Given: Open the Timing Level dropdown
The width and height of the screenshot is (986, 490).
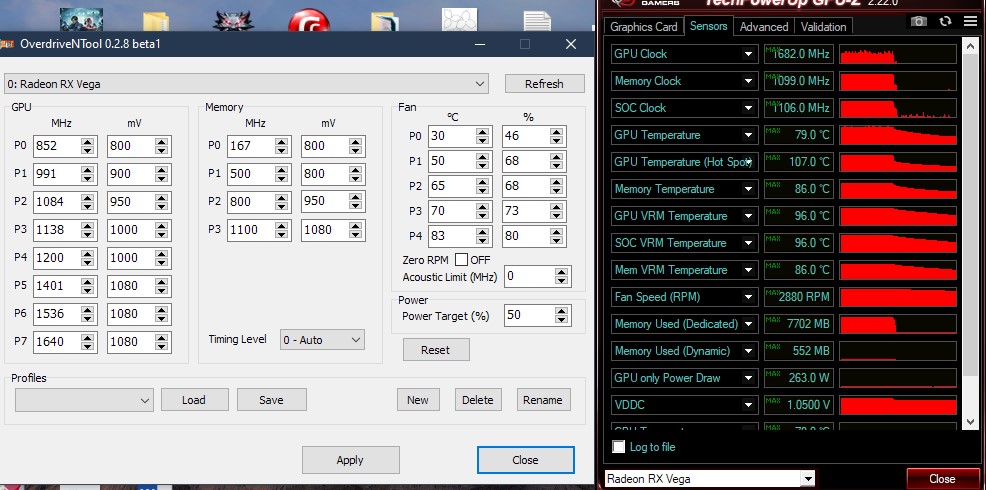Looking at the screenshot, I should pos(321,340).
